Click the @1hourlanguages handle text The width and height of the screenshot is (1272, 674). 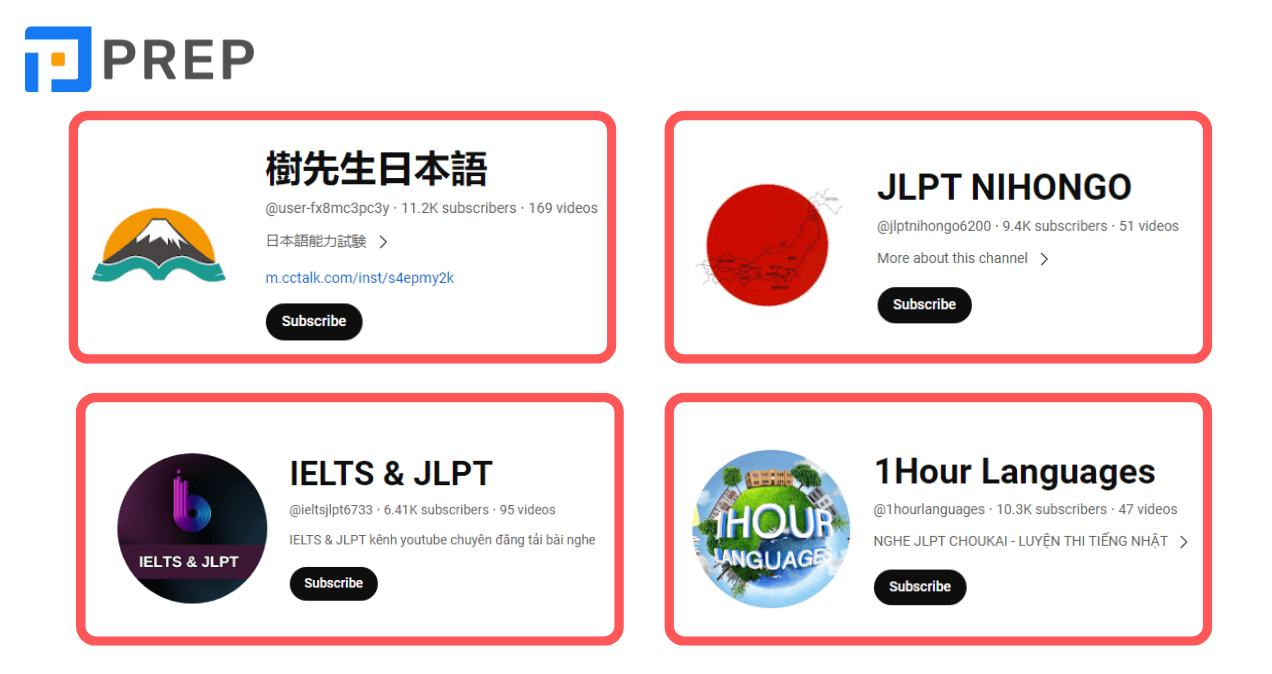coord(929,509)
